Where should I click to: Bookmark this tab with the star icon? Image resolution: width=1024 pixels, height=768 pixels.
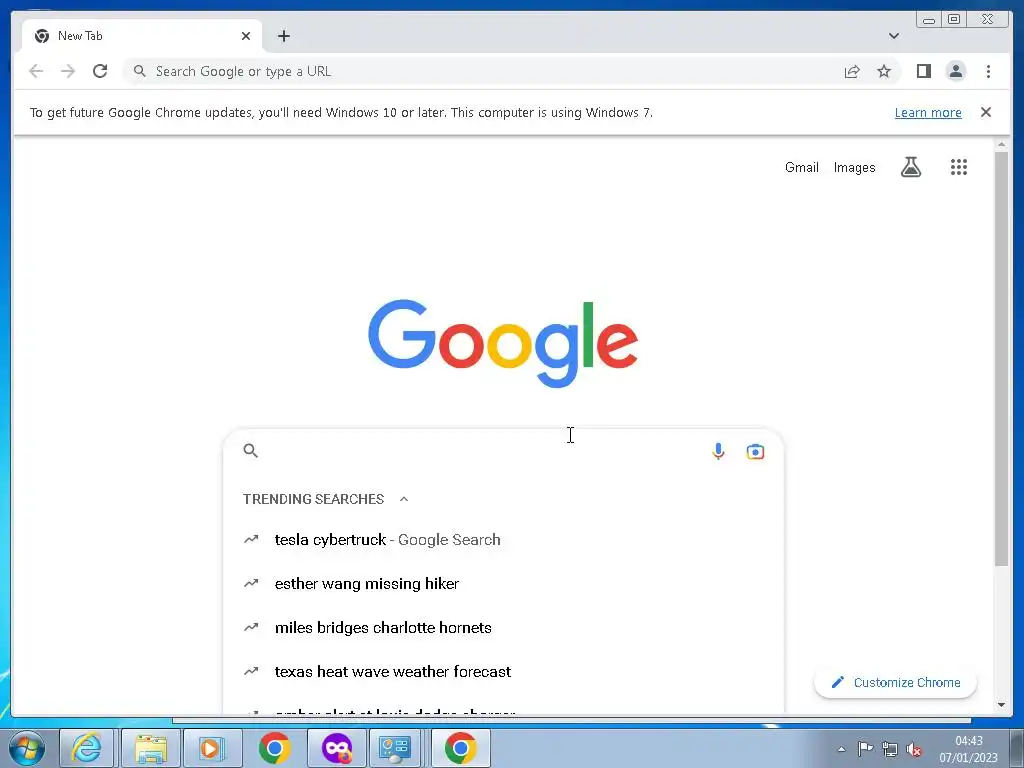pos(884,71)
